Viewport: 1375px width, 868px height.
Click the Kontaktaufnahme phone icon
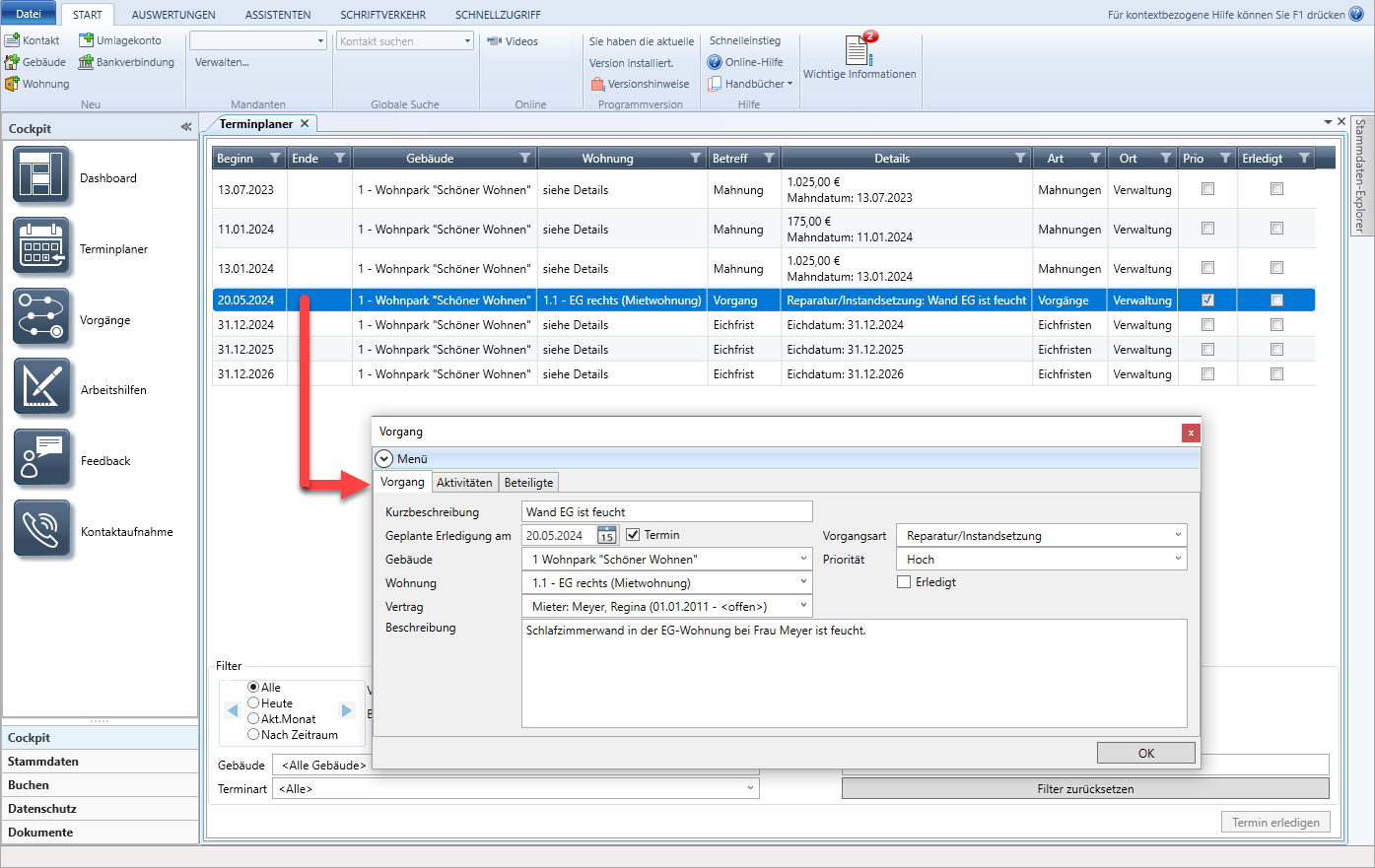(x=41, y=530)
